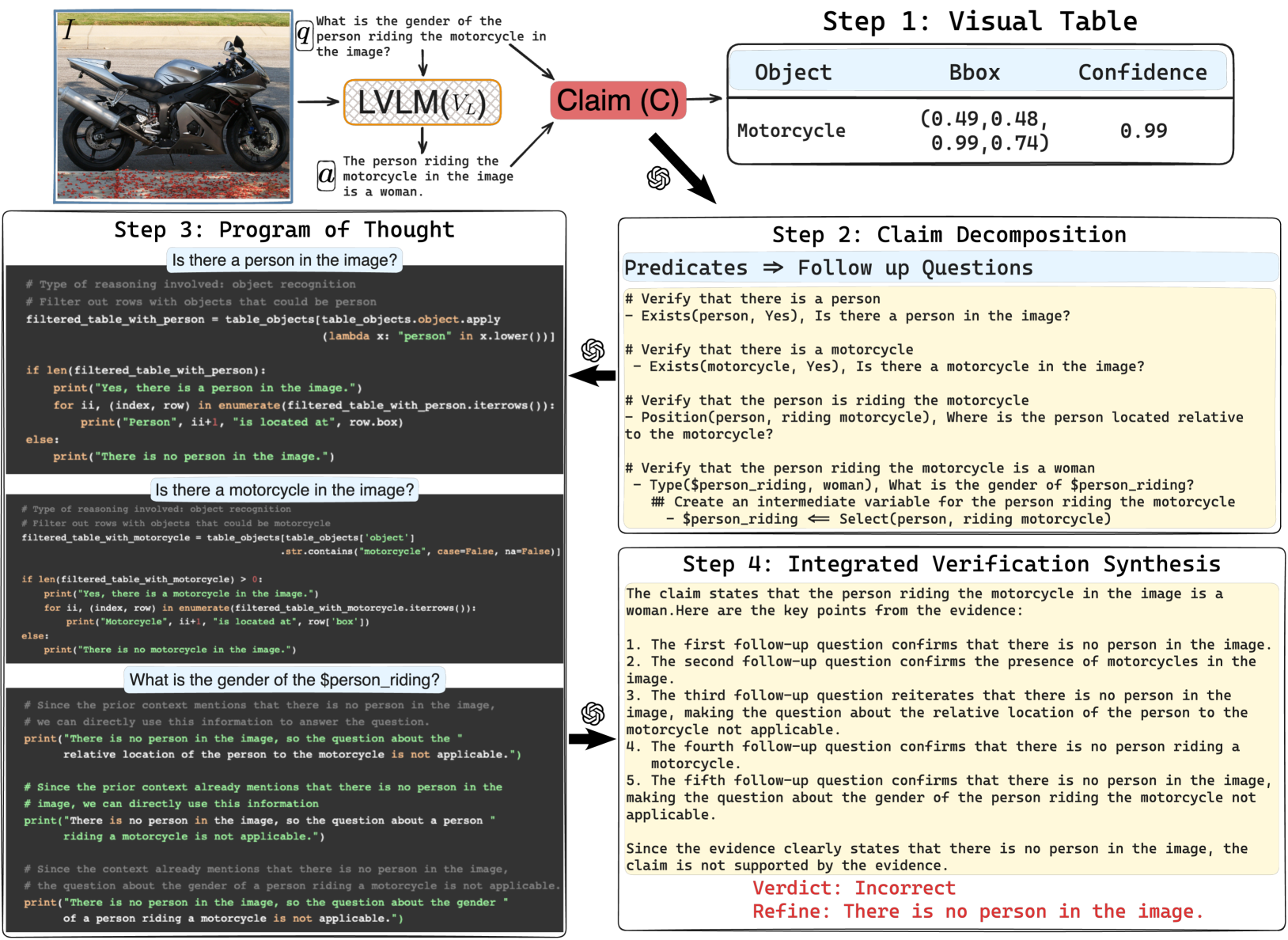Image resolution: width=1288 pixels, height=940 pixels.
Task: Click the '$person_riding ⇐ Select(person, riding motorcycle)' line
Action: (888, 519)
